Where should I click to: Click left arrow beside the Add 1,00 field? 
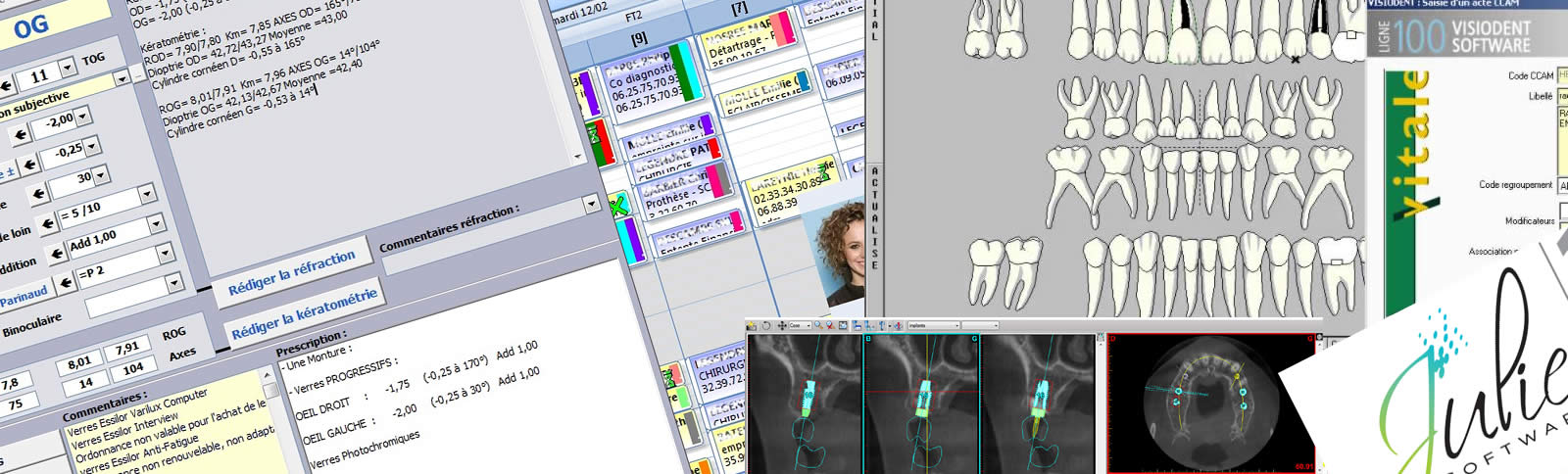click(x=58, y=253)
